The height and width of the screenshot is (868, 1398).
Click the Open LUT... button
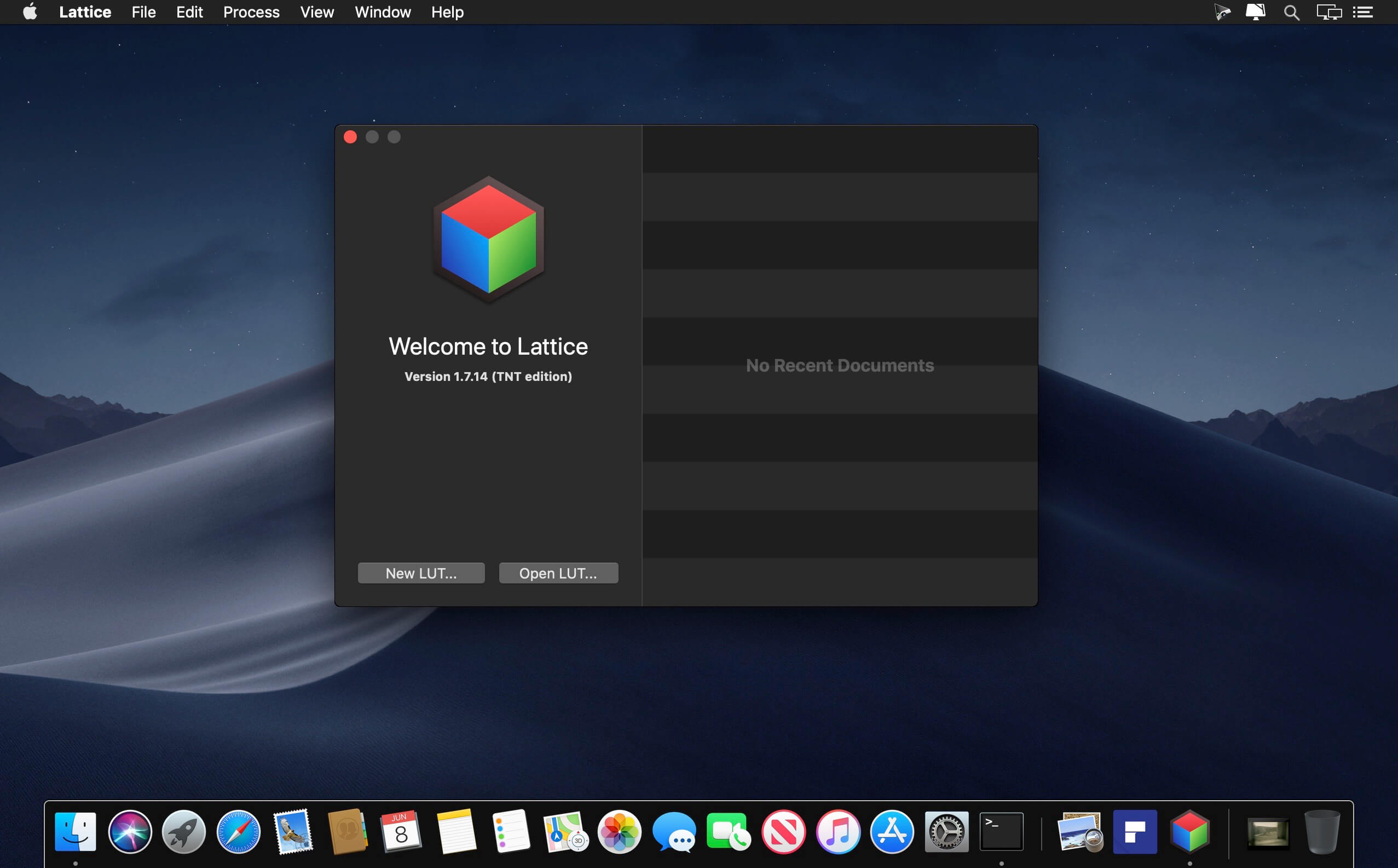(558, 573)
